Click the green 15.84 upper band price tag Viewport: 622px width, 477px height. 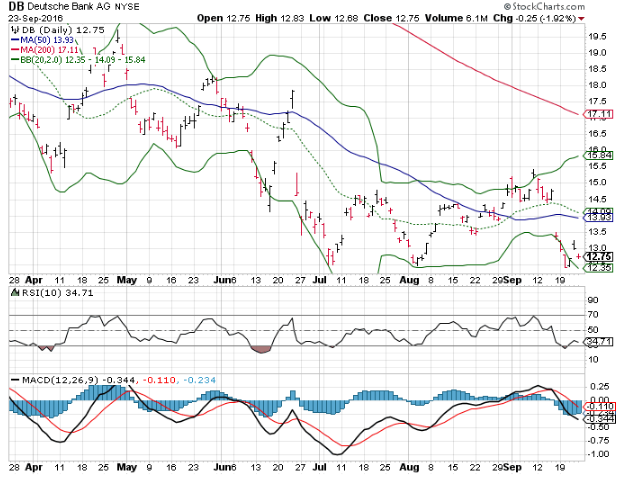coord(598,155)
